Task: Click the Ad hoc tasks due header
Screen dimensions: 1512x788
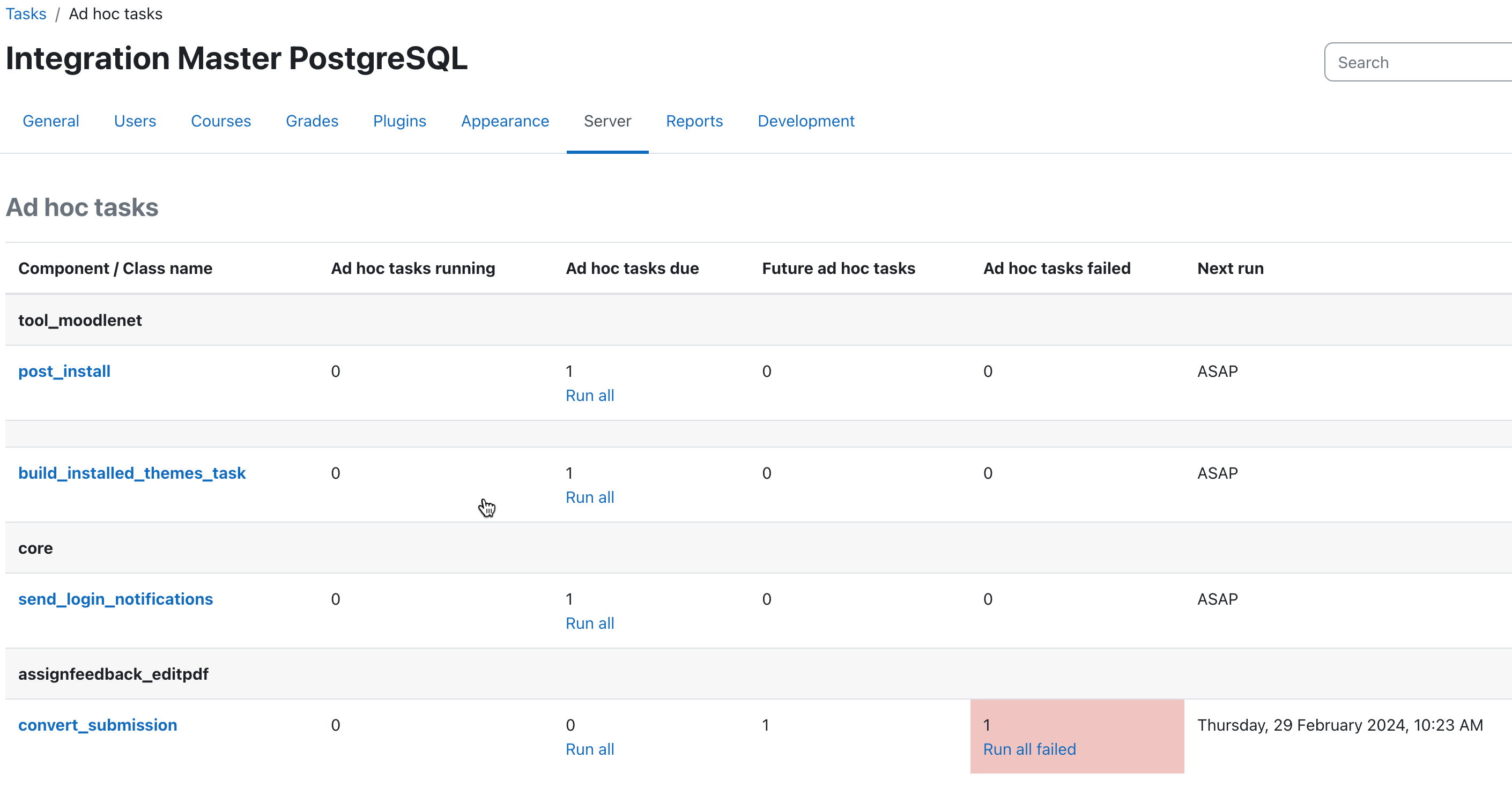Action: 632,268
